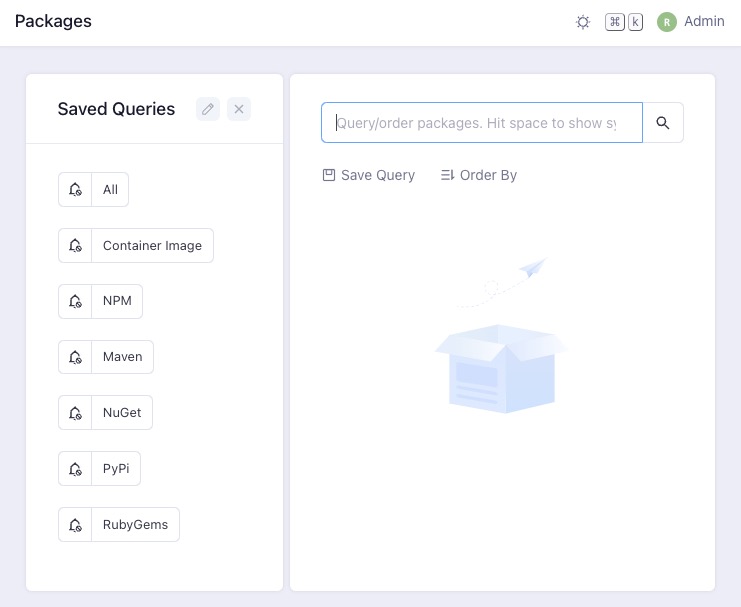
Task: Select the All saved query
Action: [110, 190]
